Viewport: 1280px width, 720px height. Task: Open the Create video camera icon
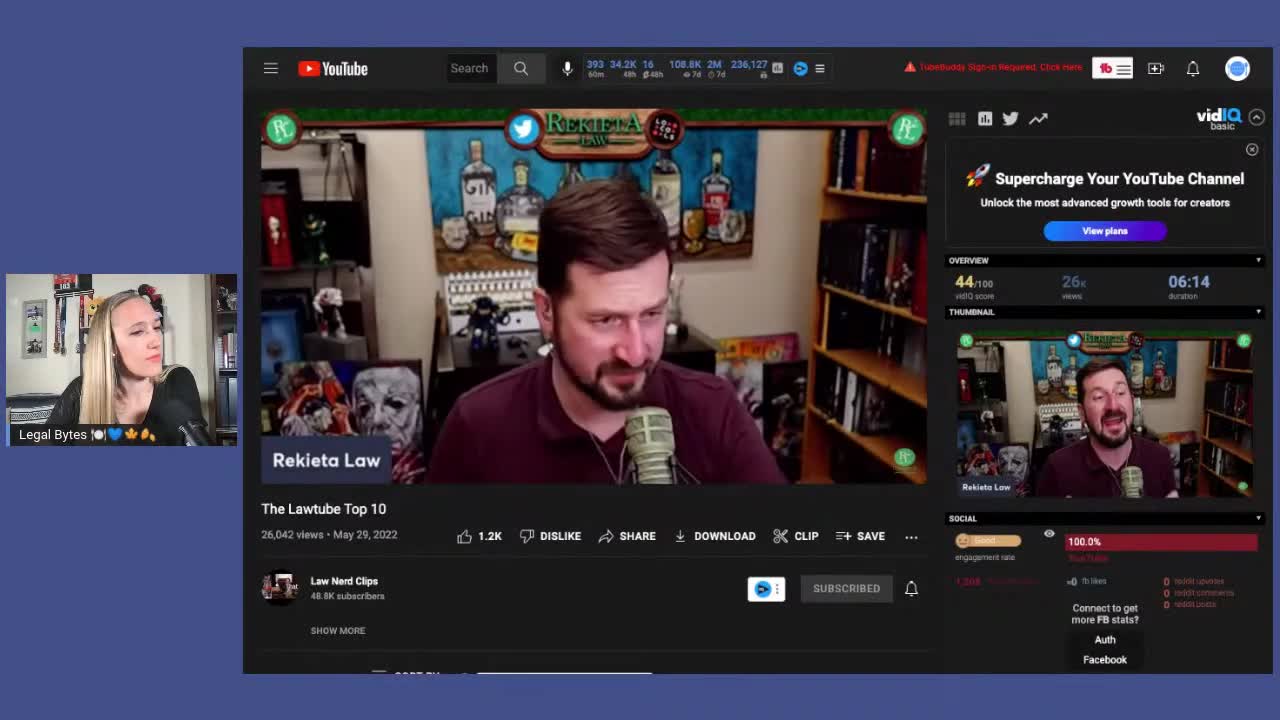(1156, 68)
